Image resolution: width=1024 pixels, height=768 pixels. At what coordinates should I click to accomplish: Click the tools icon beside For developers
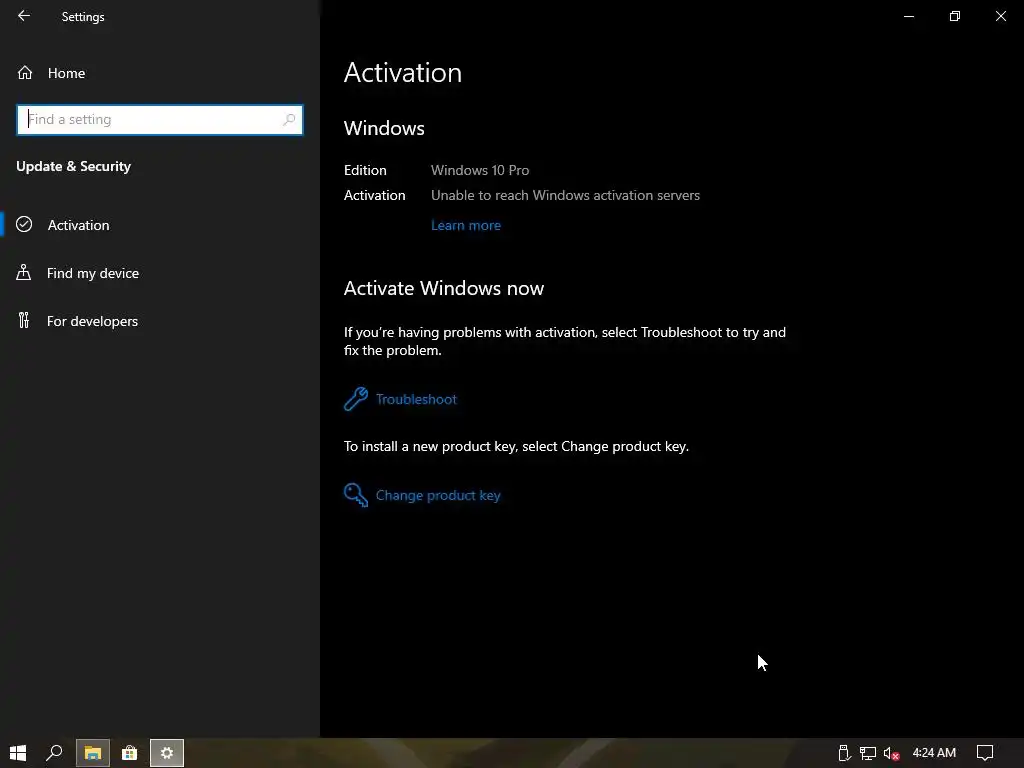[24, 320]
